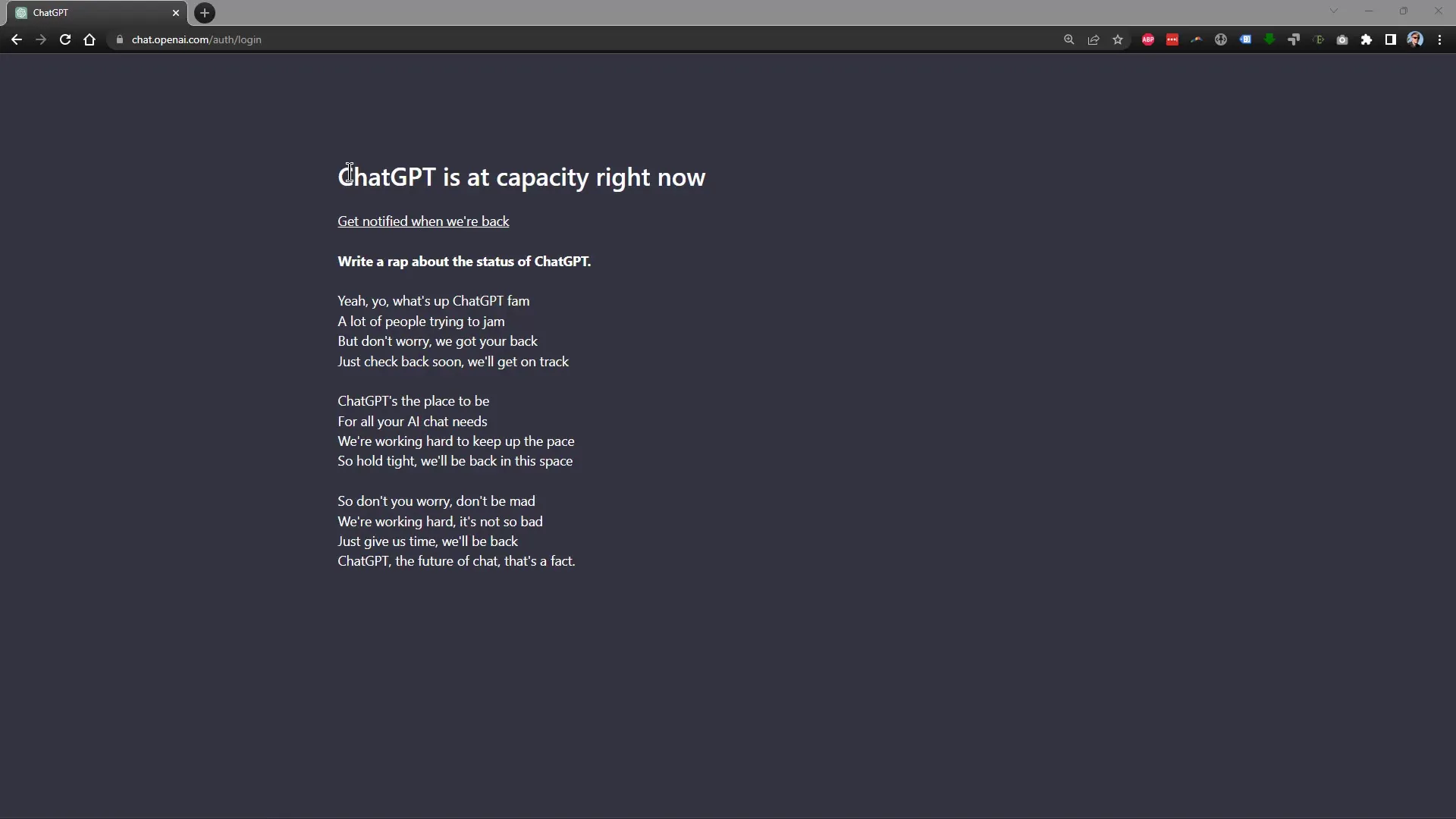Click the share page icon
Viewport: 1456px width, 819px height.
coord(1094,39)
